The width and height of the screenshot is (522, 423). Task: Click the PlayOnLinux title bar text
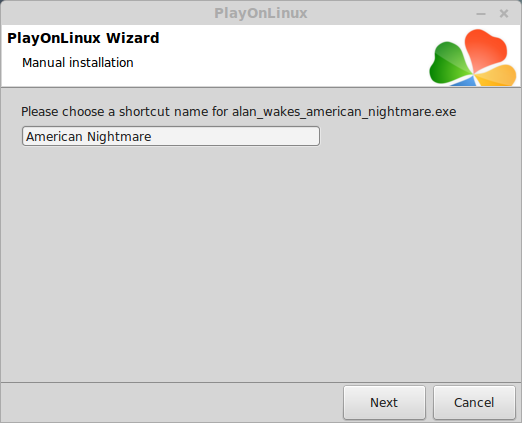(261, 13)
